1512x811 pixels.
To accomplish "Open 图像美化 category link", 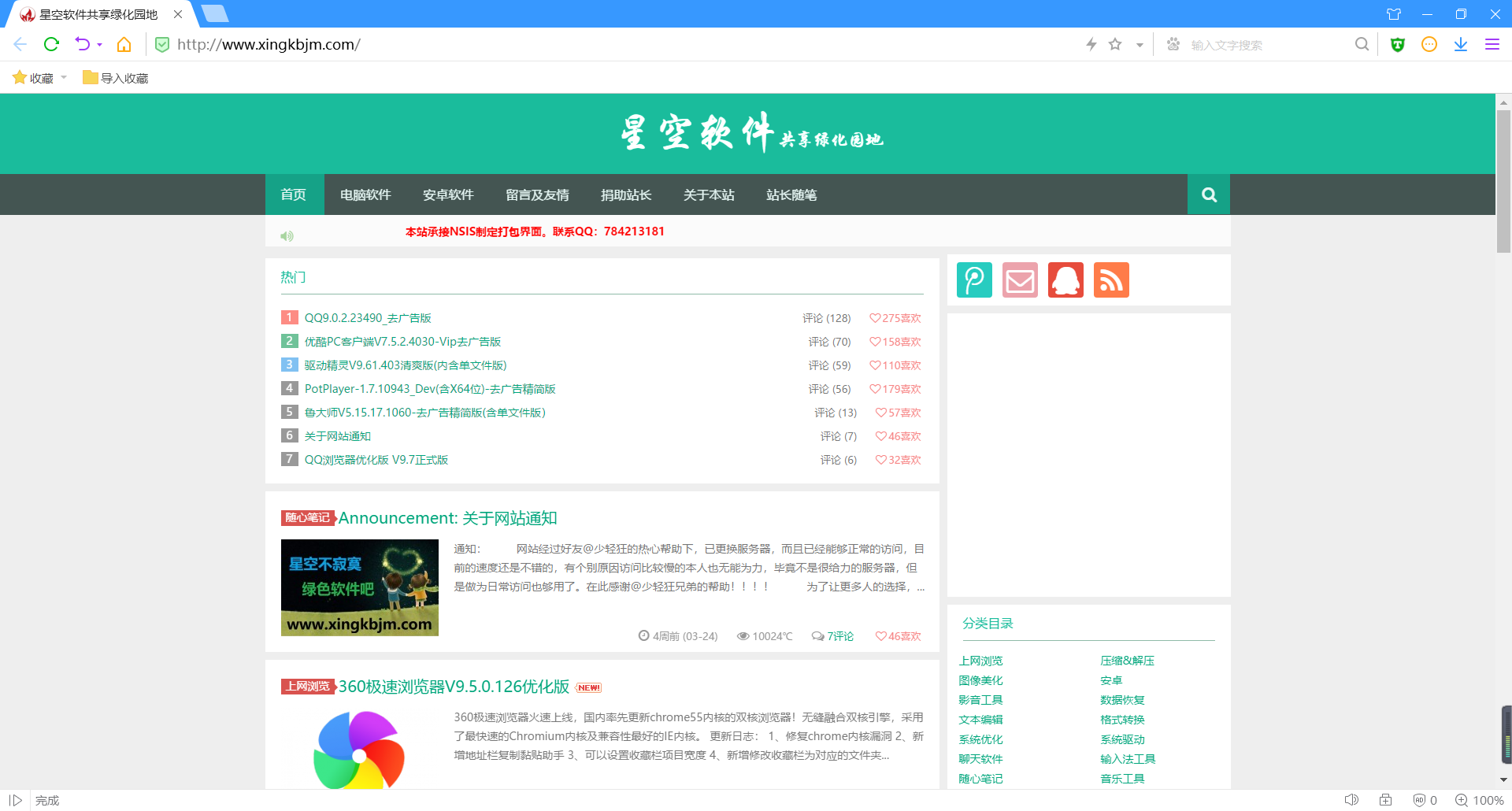I will [x=980, y=680].
